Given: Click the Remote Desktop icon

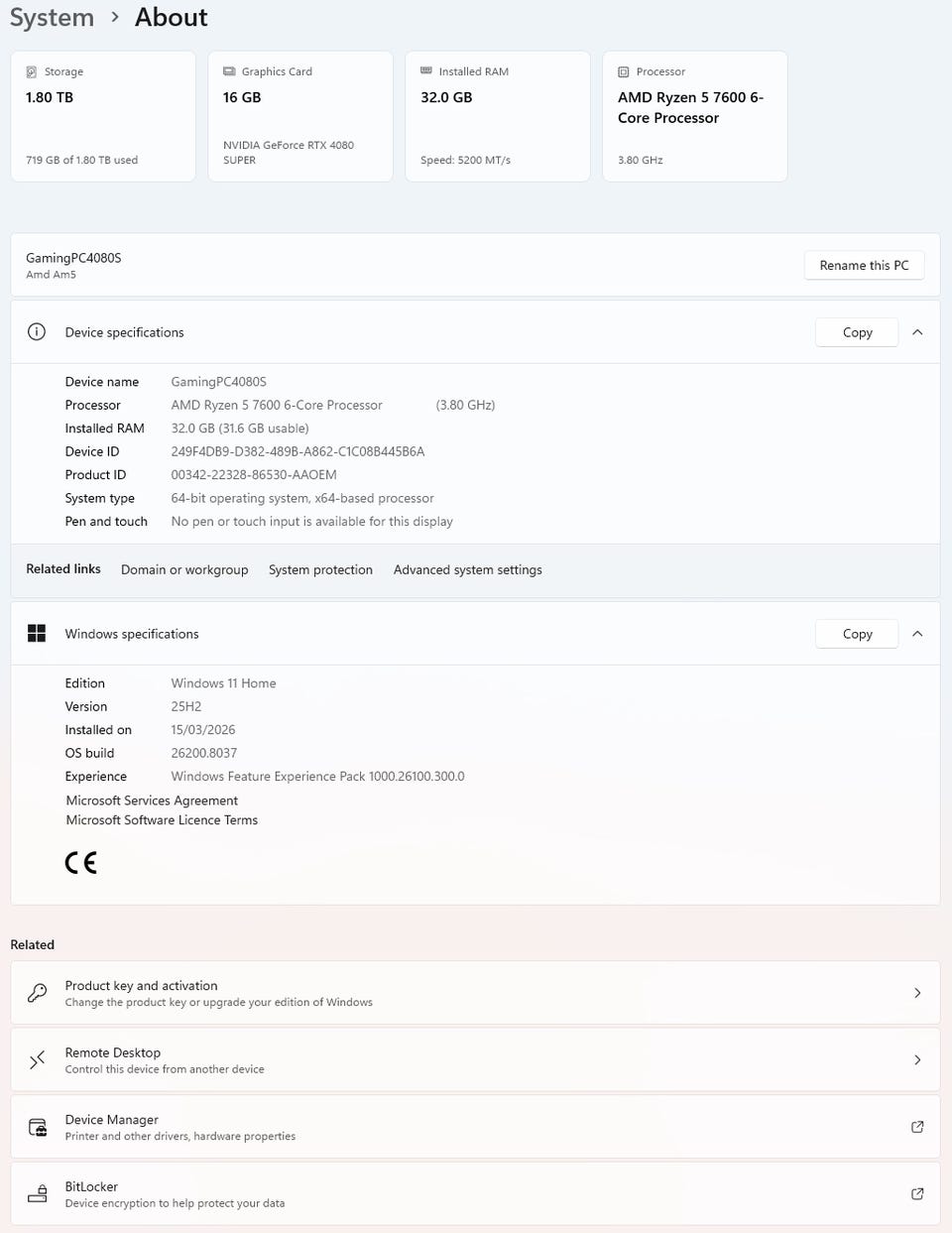Looking at the screenshot, I should pos(37,1060).
